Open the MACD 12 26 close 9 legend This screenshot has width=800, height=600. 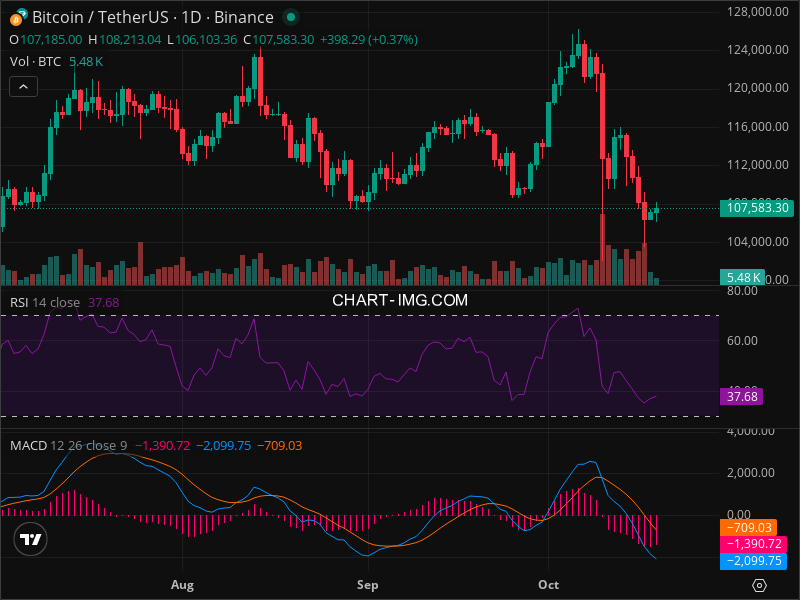[x=68, y=445]
